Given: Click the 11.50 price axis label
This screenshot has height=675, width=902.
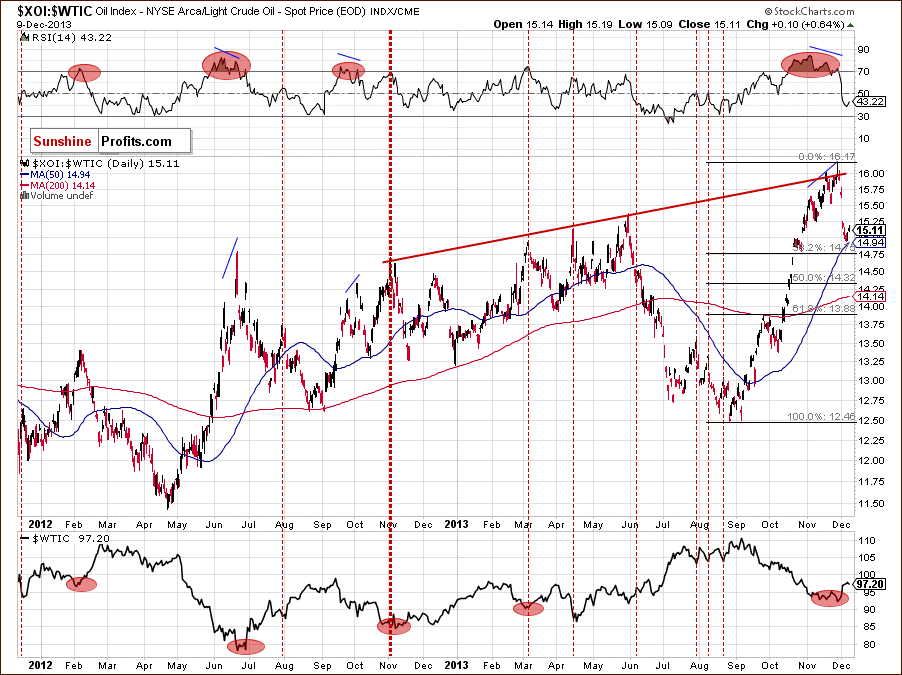Looking at the screenshot, I should click(x=872, y=504).
